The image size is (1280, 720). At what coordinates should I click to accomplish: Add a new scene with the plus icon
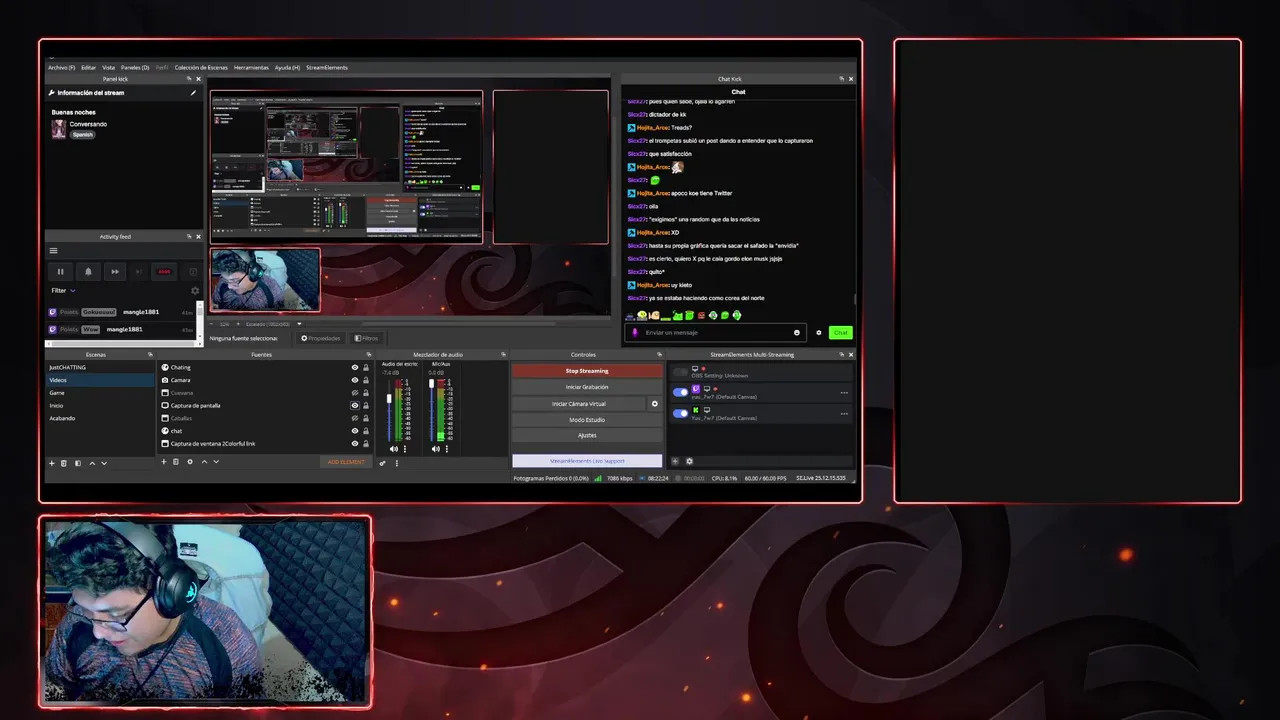tap(52, 463)
